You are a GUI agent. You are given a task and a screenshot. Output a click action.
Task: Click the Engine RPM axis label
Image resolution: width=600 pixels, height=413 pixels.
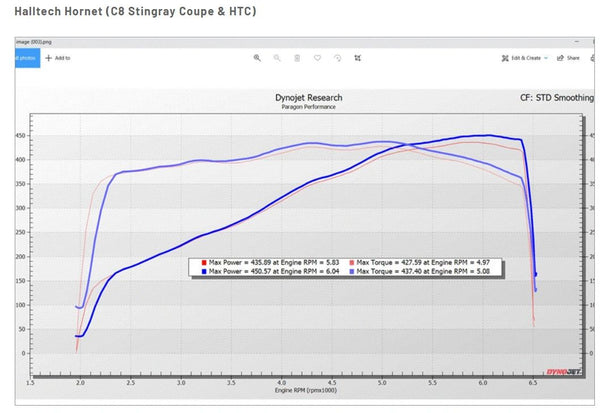(x=305, y=388)
